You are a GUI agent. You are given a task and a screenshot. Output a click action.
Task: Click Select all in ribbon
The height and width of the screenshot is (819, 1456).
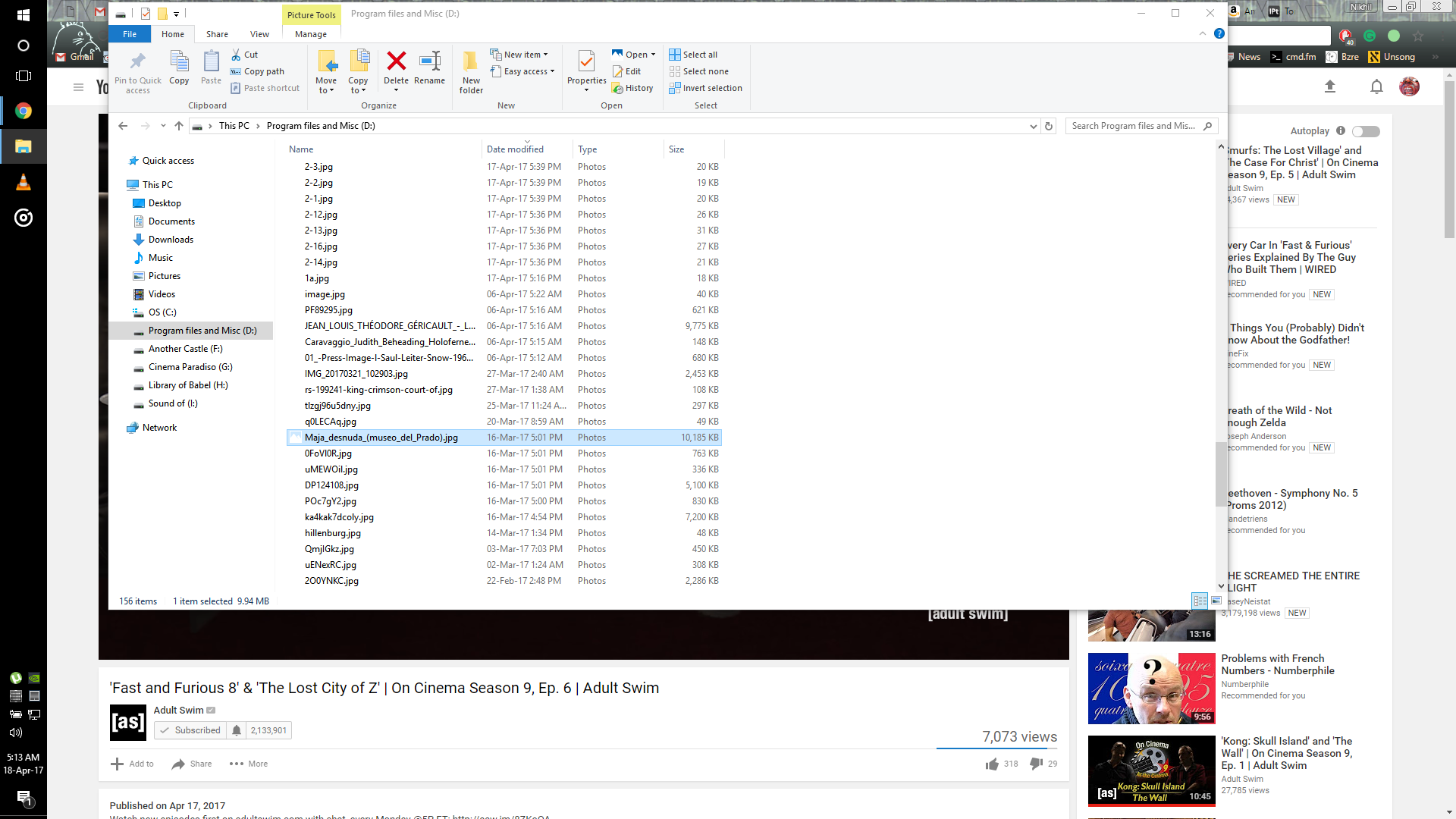[693, 55]
